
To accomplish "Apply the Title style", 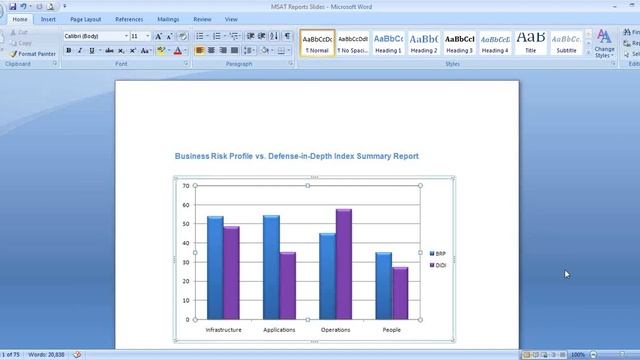I will (x=531, y=43).
